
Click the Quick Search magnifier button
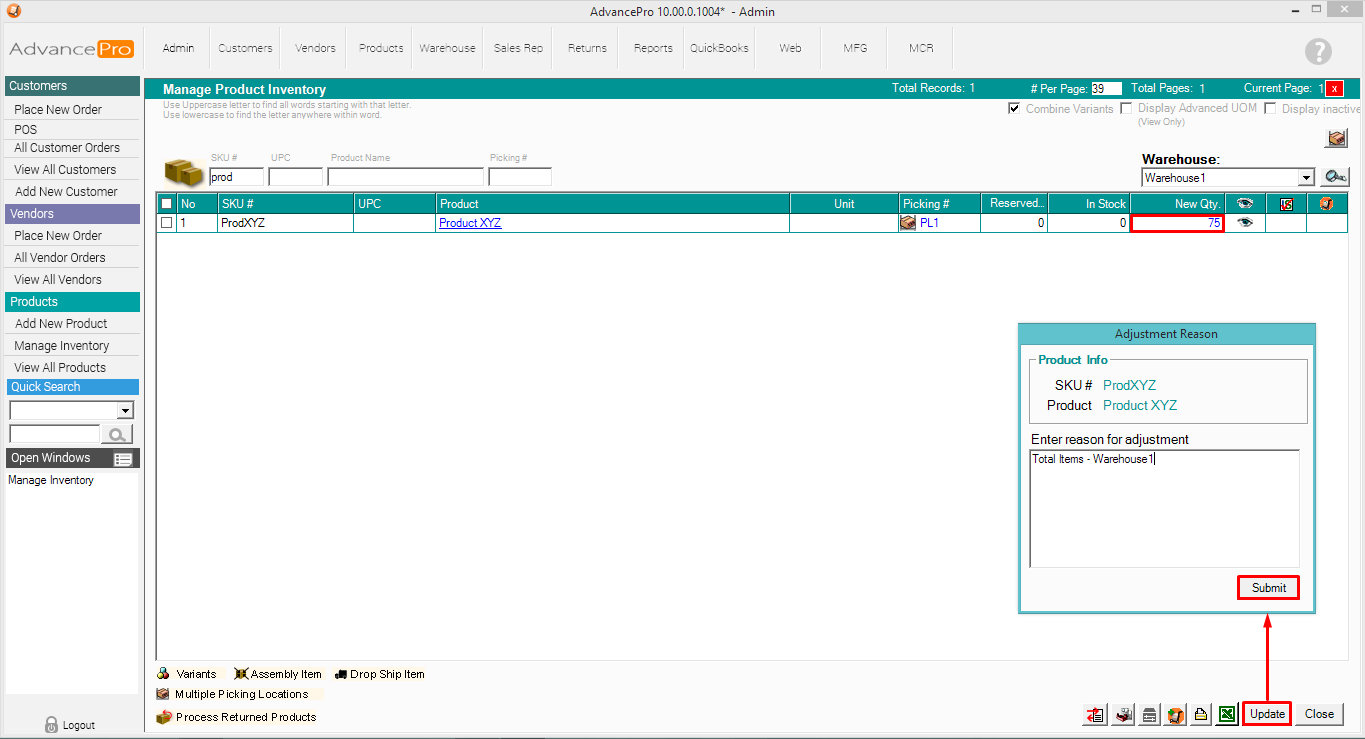[x=117, y=434]
